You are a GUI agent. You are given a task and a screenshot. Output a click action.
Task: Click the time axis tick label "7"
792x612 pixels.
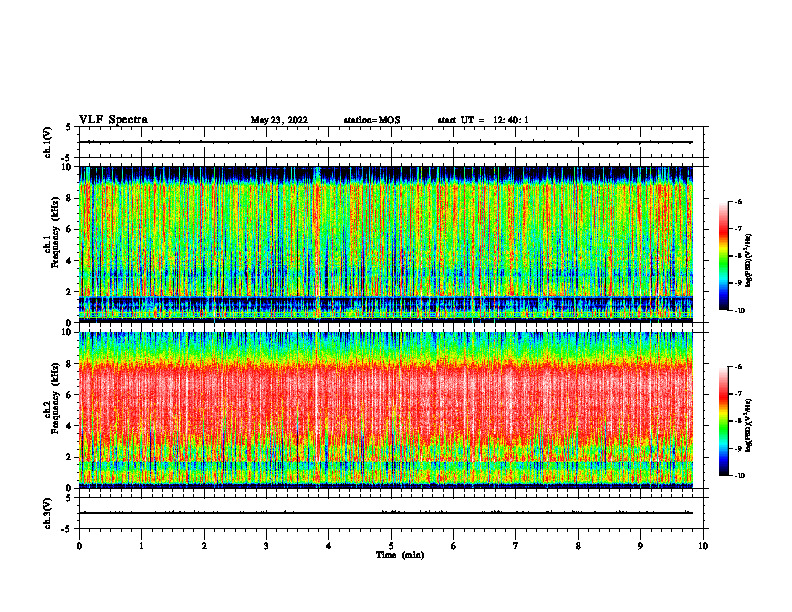coord(516,546)
